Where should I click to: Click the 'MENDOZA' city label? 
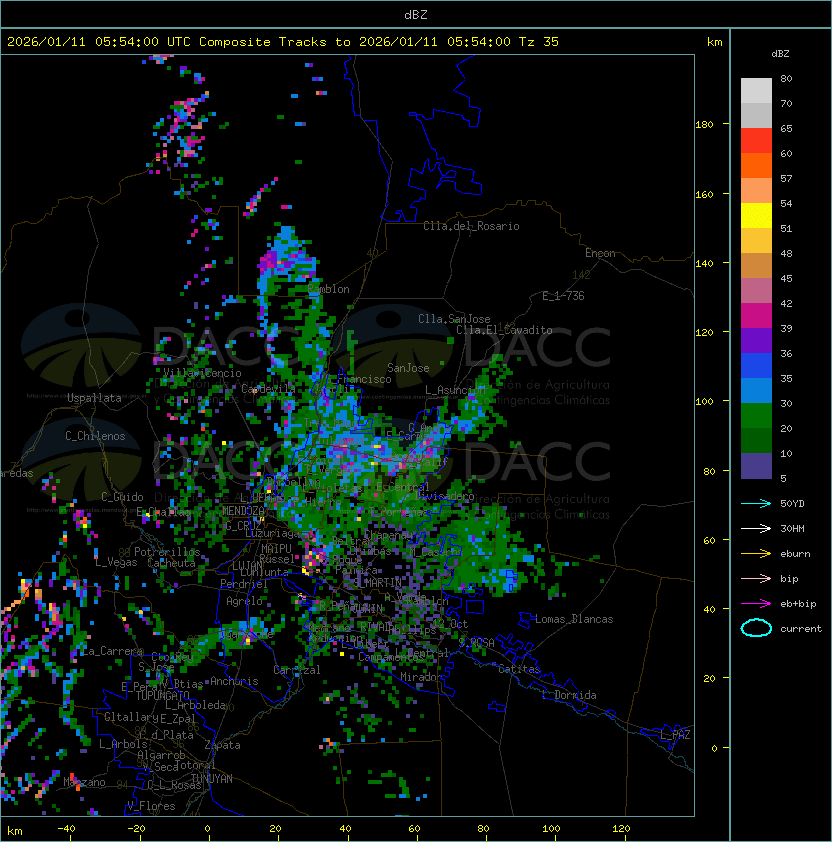pyautogui.click(x=243, y=511)
